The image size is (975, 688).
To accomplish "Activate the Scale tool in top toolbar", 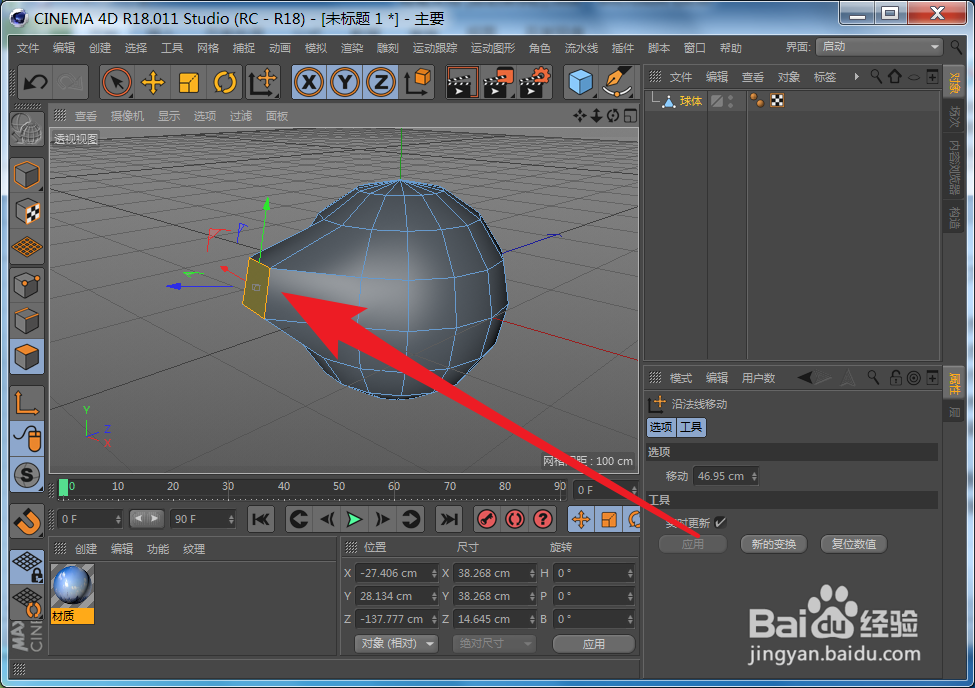I will tap(188, 82).
